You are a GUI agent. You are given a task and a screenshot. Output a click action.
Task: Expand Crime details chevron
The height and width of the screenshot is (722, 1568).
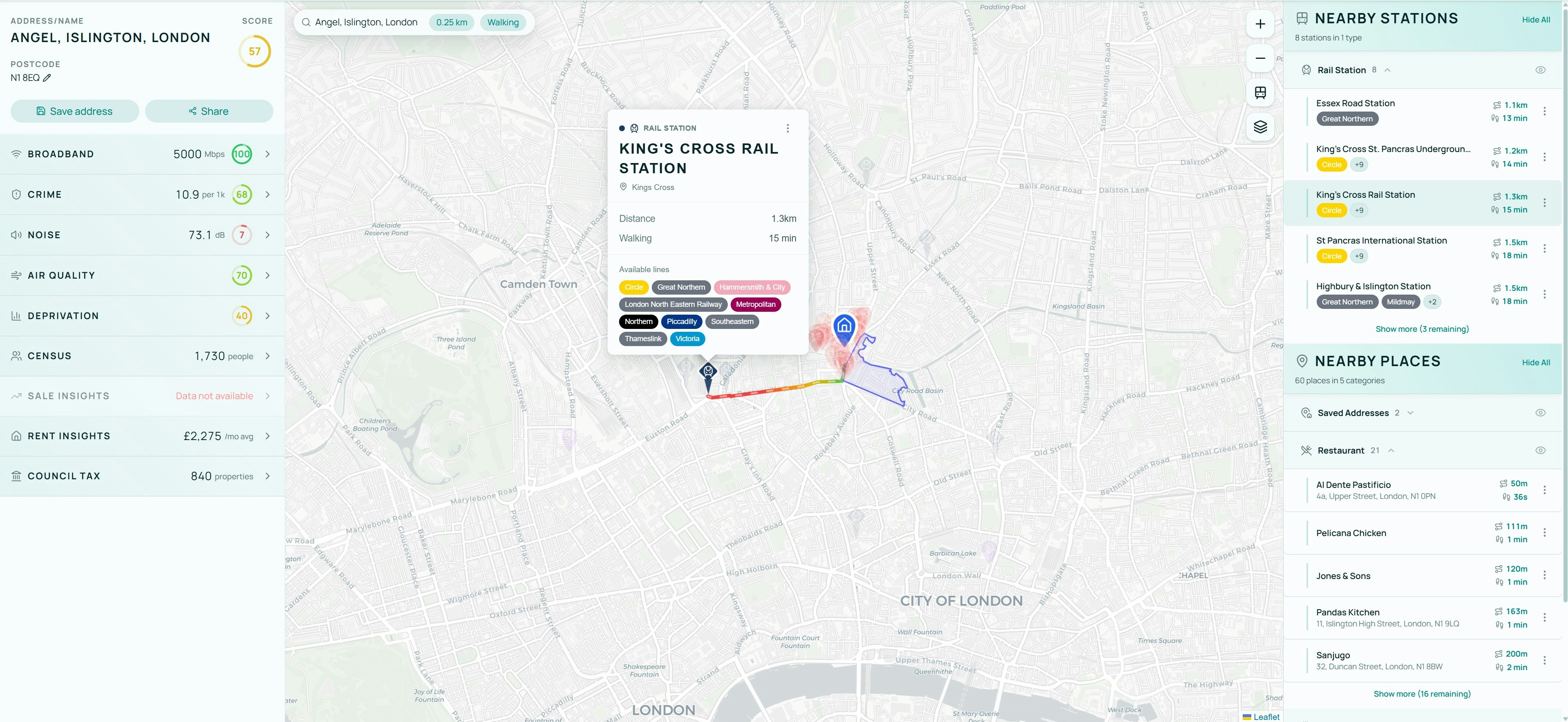coord(267,195)
